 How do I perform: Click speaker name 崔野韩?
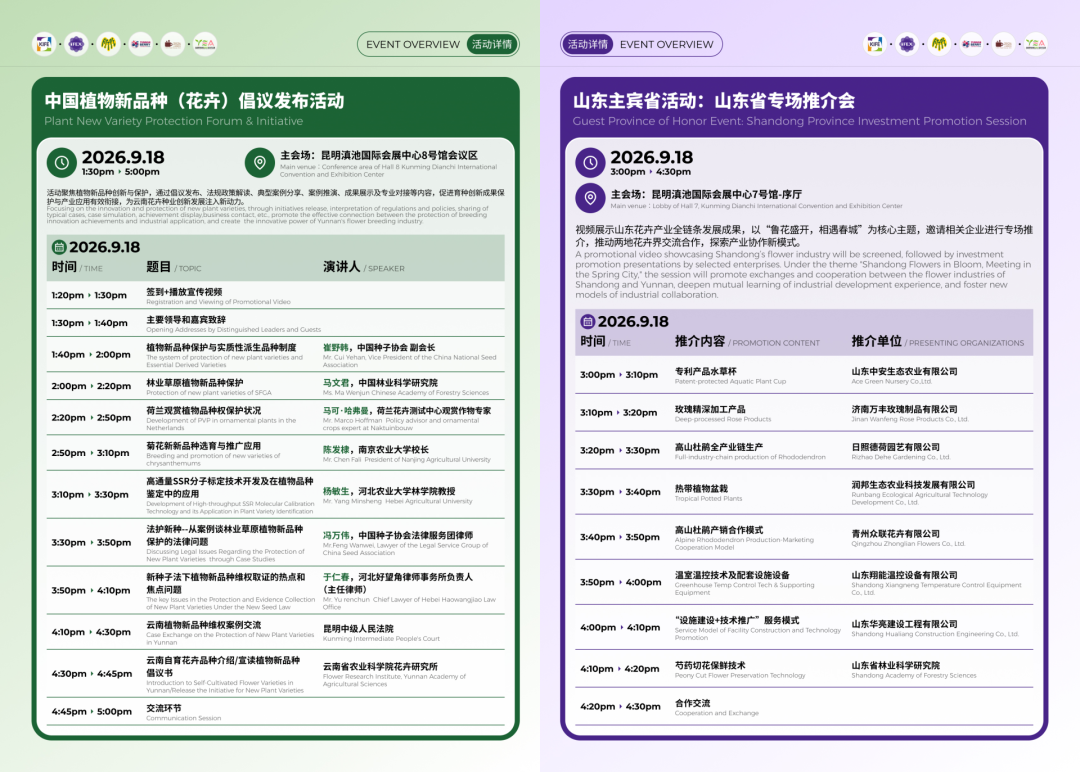[x=336, y=348]
